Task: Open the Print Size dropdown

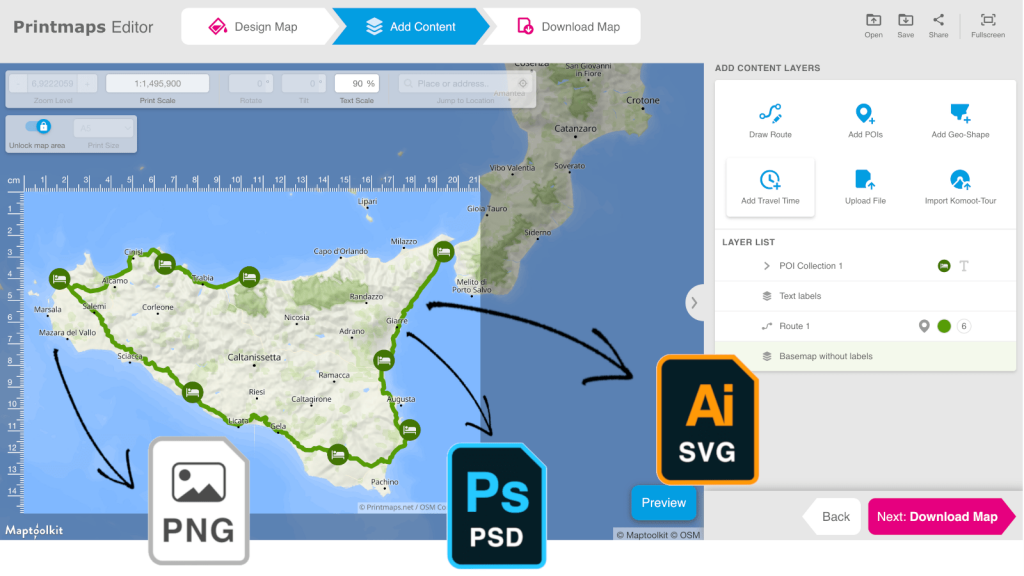Action: (x=103, y=128)
